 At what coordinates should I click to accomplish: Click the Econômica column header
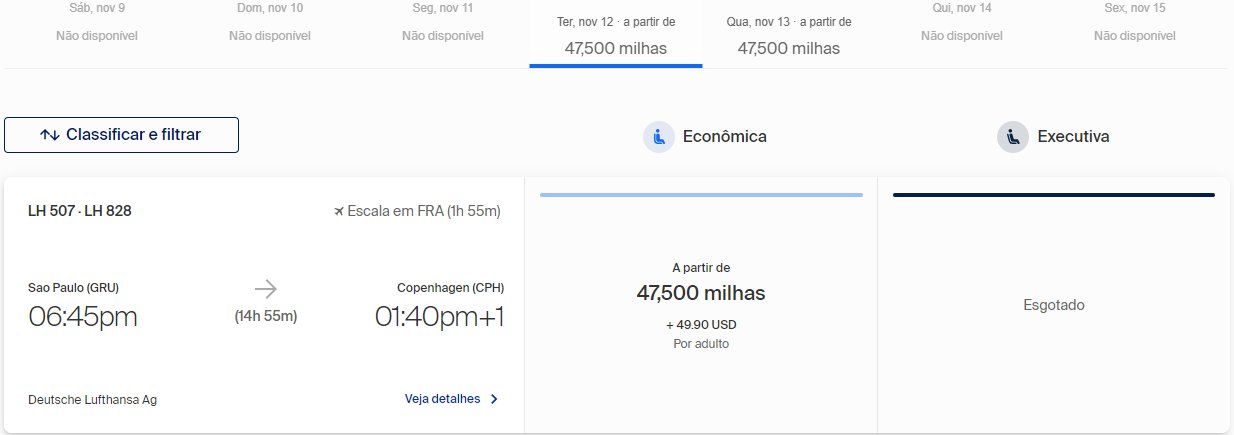point(724,137)
